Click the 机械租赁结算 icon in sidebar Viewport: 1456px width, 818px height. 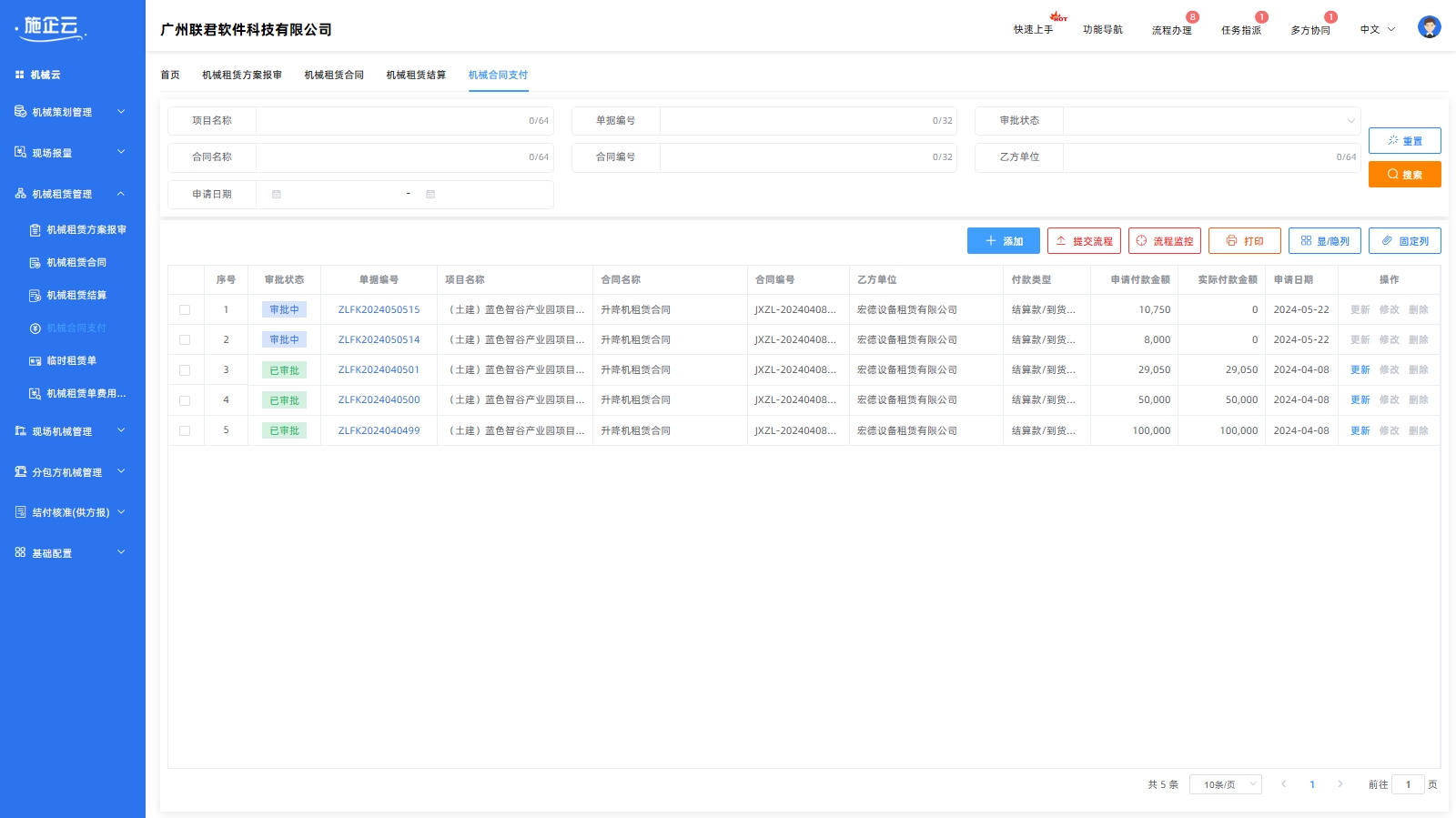tap(35, 296)
